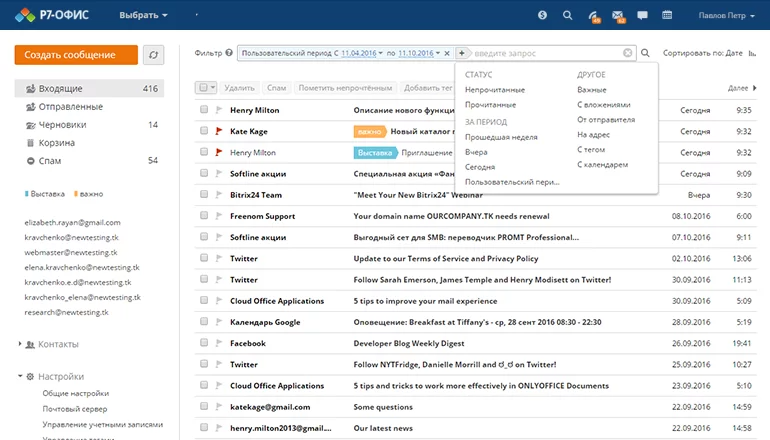Image resolution: width=770 pixels, height=440 pixels.
Task: Click the refresh mail button
Action: click(x=154, y=55)
